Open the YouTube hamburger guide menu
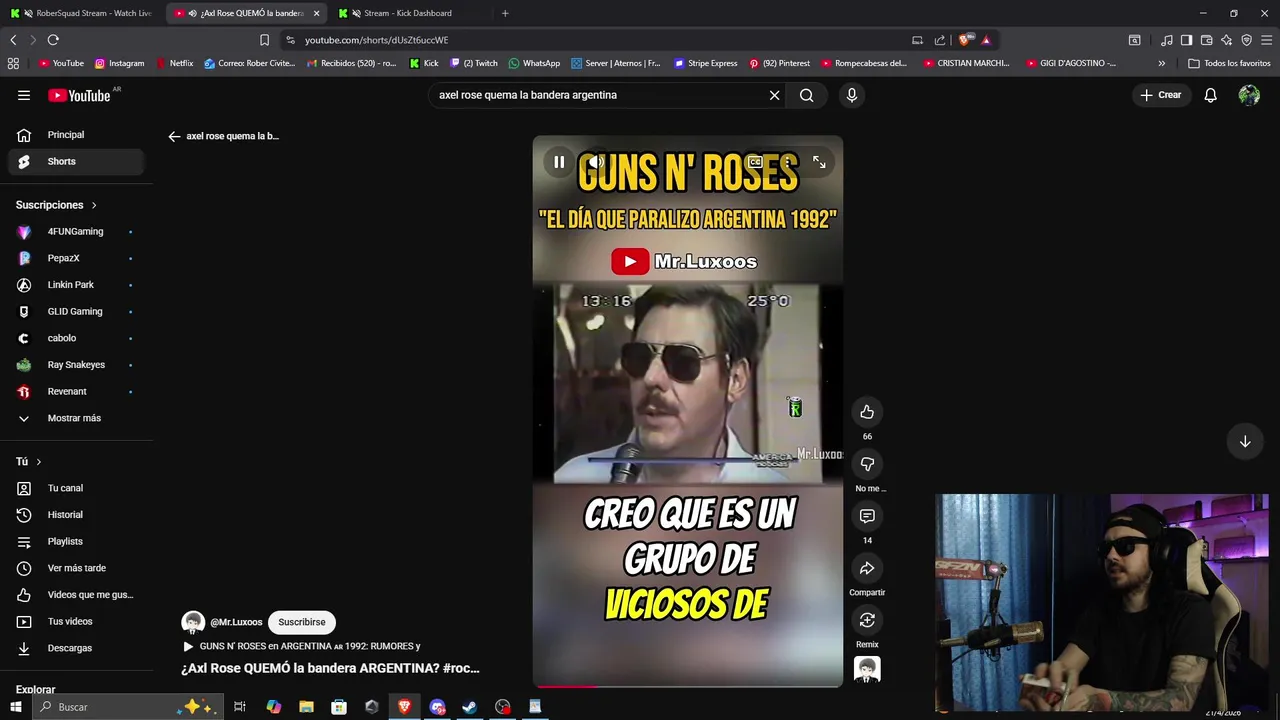The image size is (1280, 720). 24,95
